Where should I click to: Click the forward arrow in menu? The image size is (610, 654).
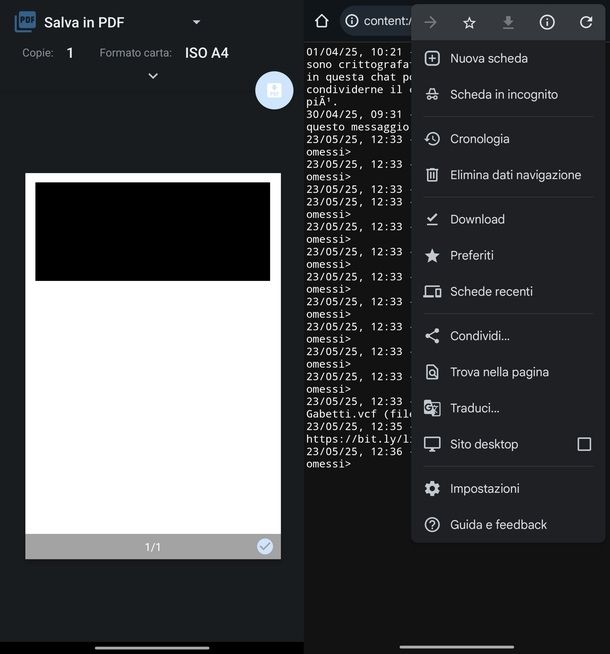coord(430,22)
